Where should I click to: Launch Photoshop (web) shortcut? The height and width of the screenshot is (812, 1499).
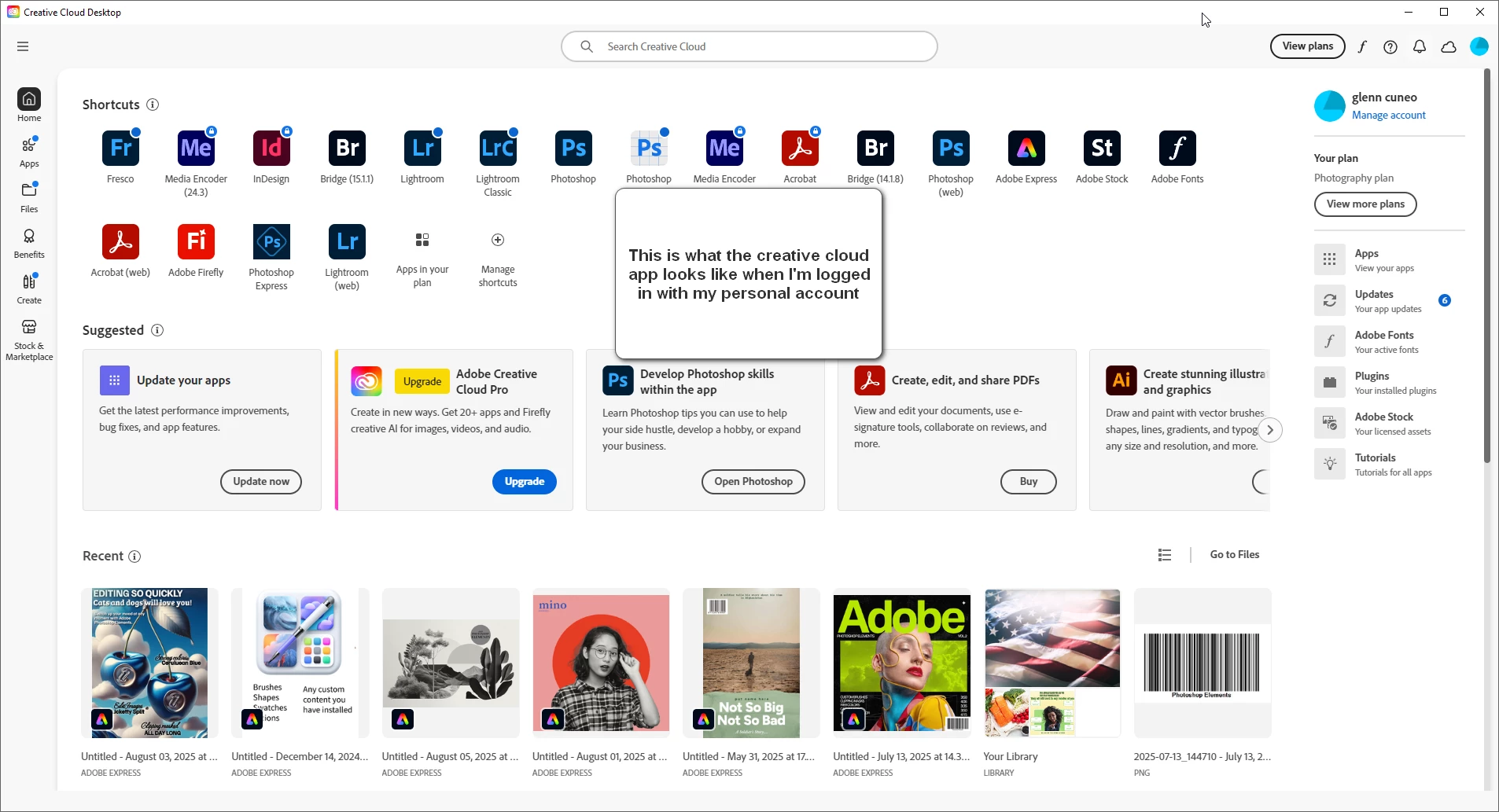[x=951, y=149]
